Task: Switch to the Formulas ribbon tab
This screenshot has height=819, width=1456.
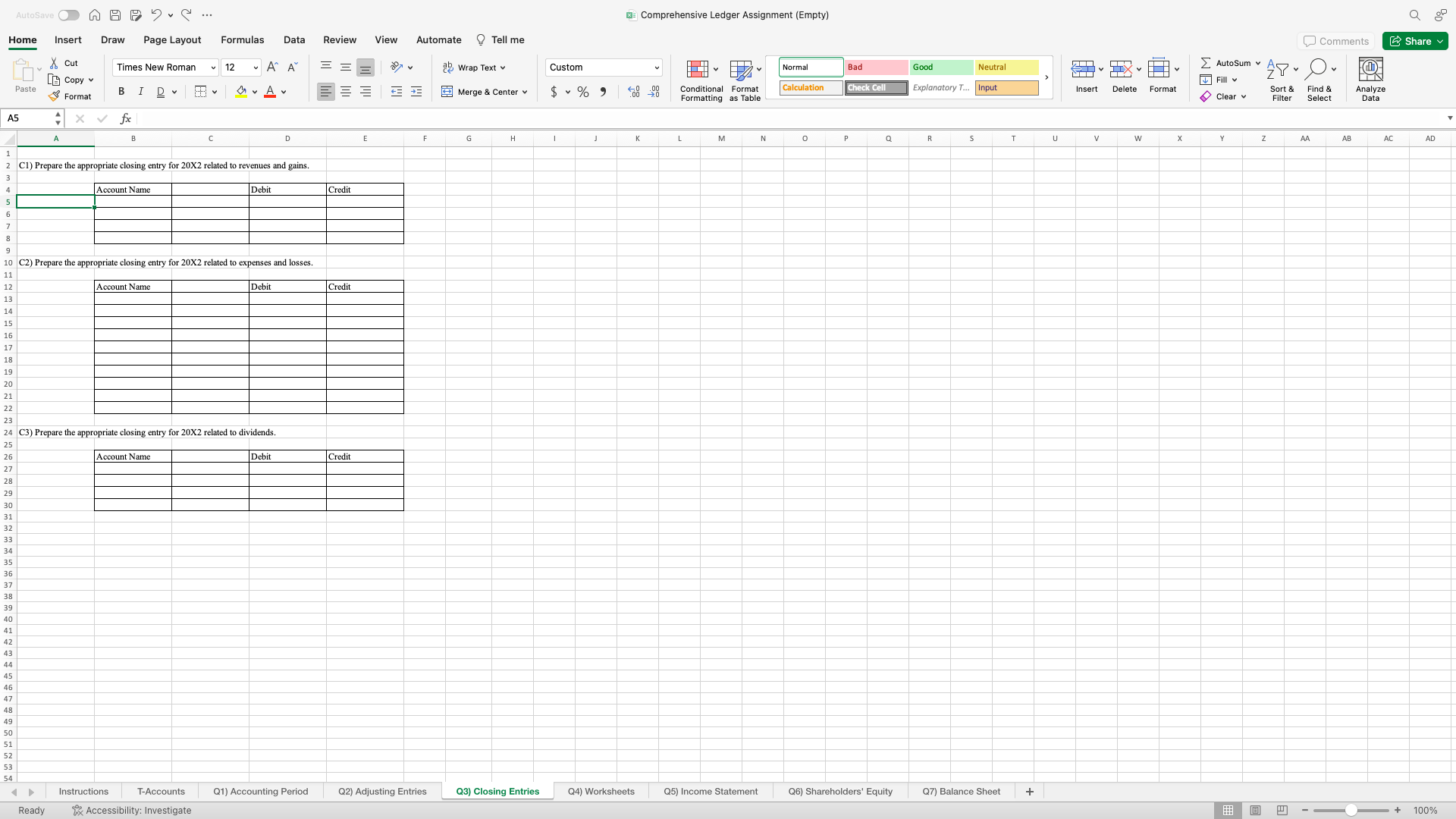Action: (x=242, y=39)
